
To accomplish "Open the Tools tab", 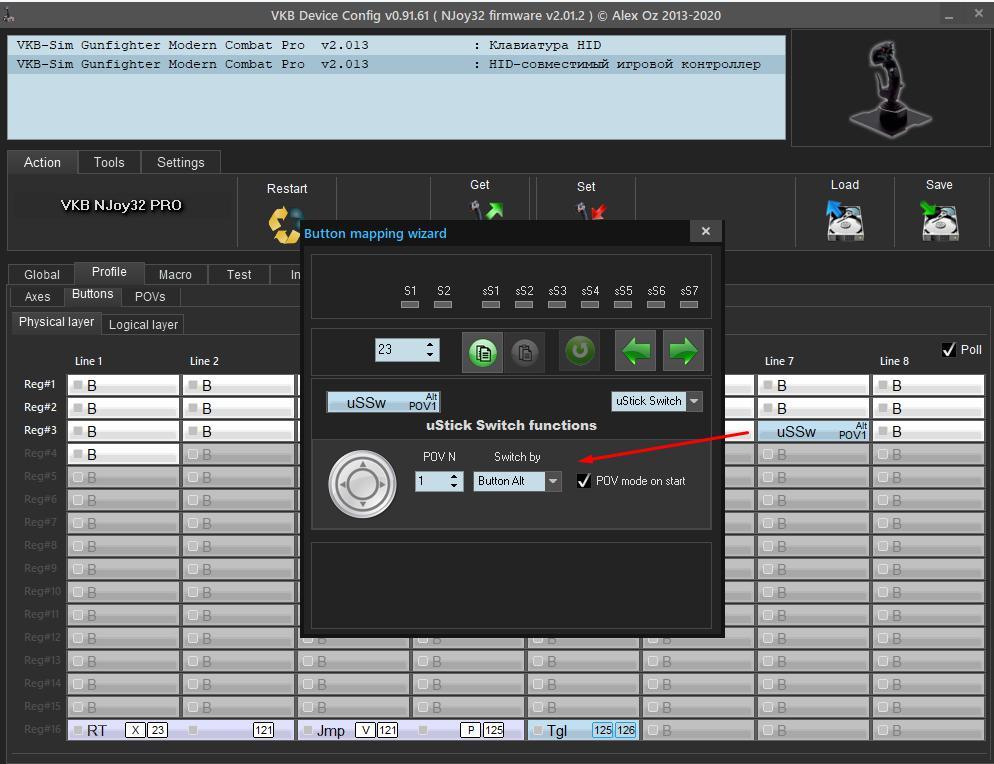I will coord(109,162).
